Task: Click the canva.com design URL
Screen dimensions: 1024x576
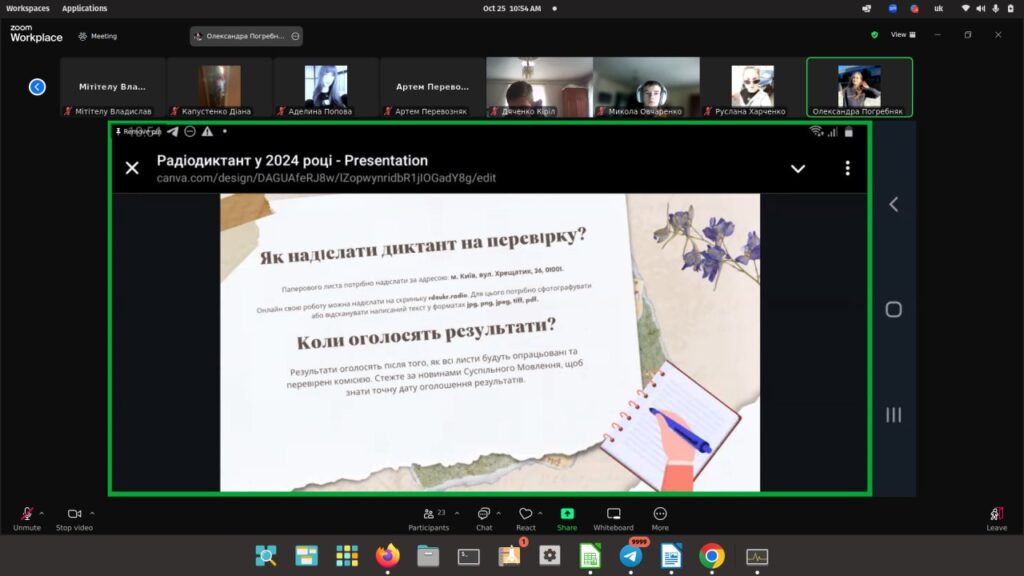Action: [326, 178]
